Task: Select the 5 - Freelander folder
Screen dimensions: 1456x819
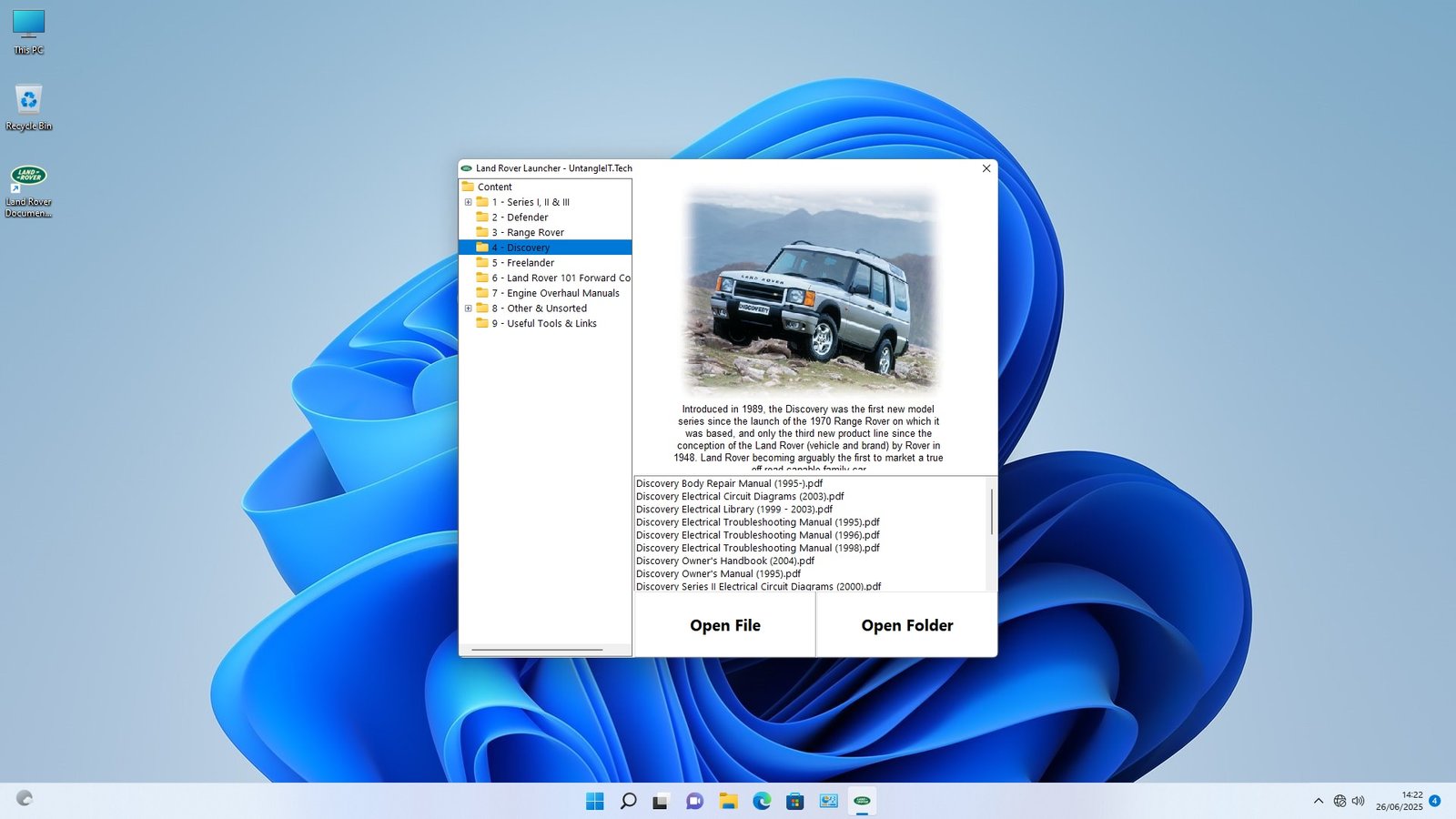Action: tap(523, 263)
